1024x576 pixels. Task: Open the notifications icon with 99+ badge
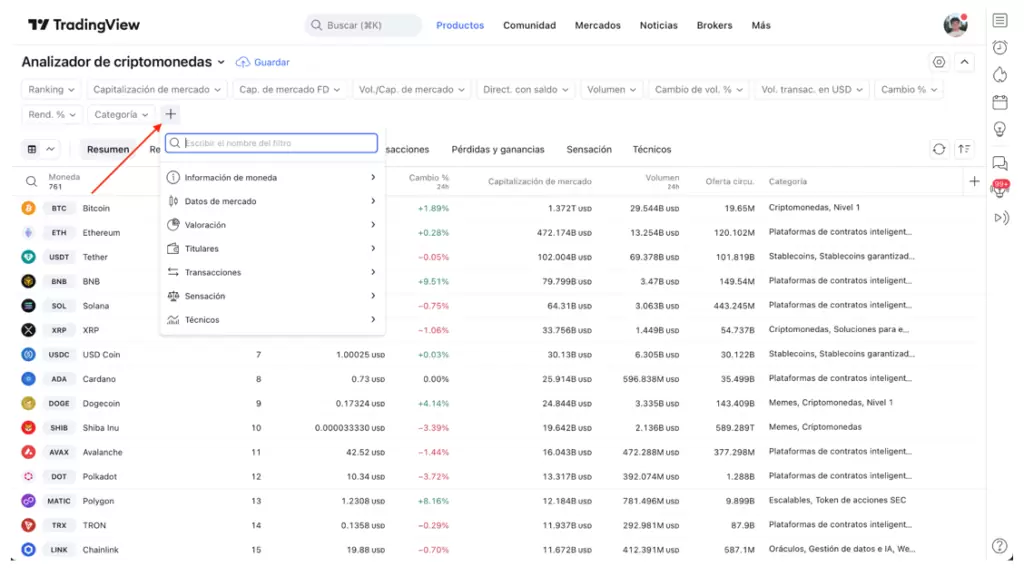(x=1000, y=189)
